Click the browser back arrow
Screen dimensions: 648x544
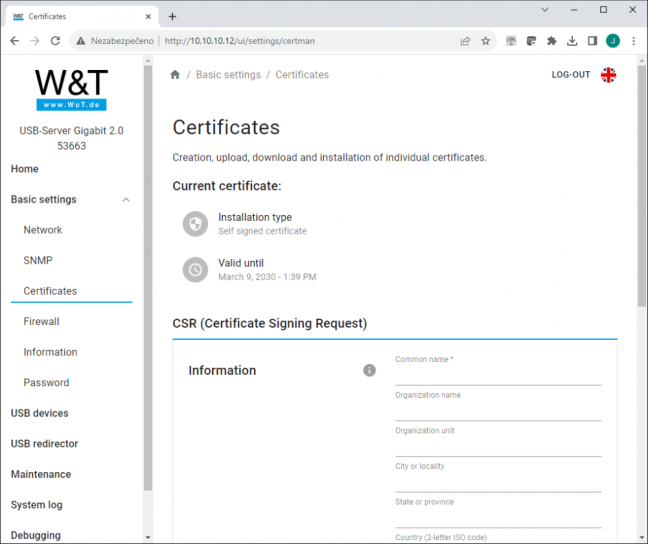[15, 41]
